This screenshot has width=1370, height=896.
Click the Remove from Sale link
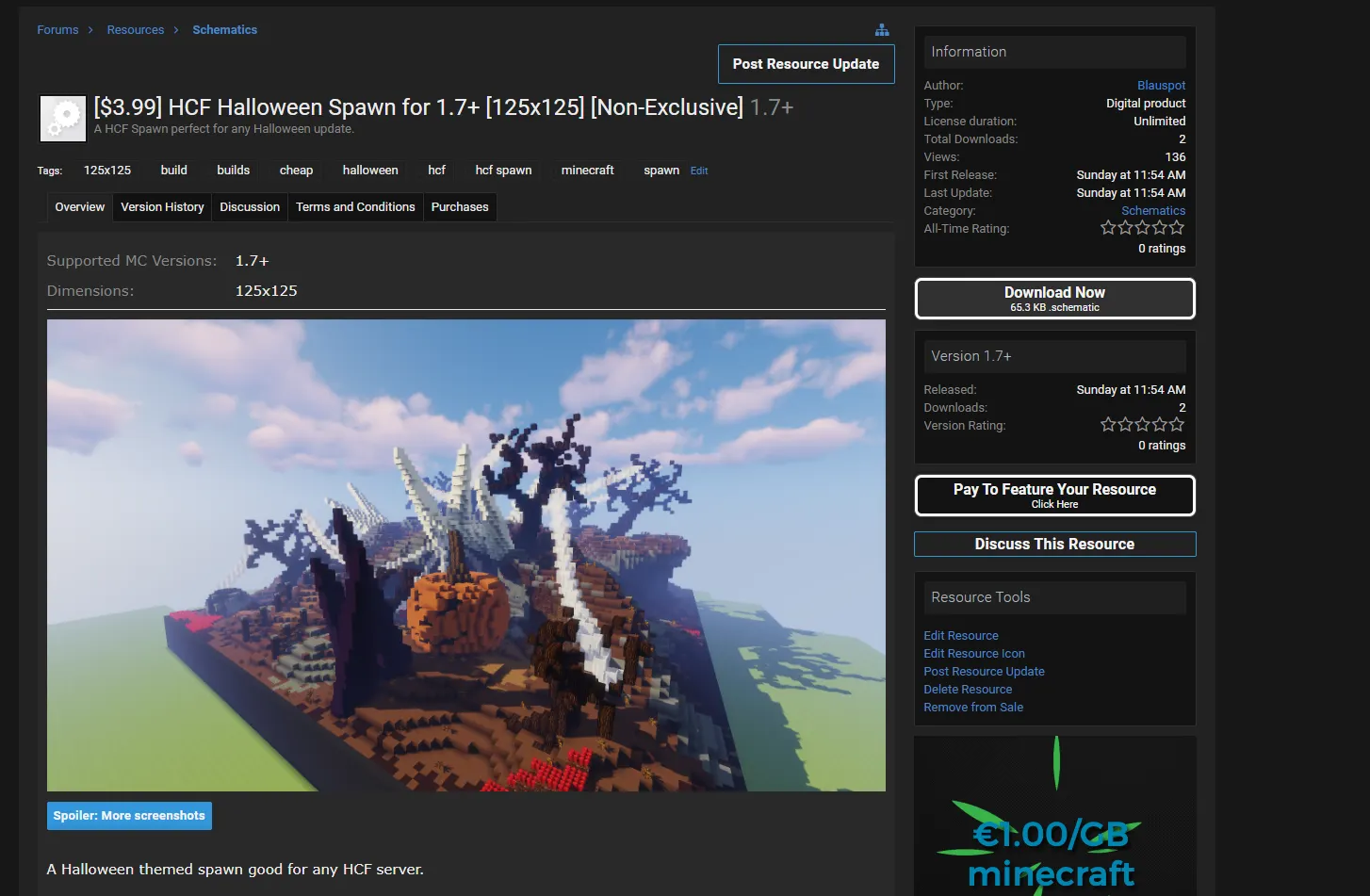tap(973, 708)
